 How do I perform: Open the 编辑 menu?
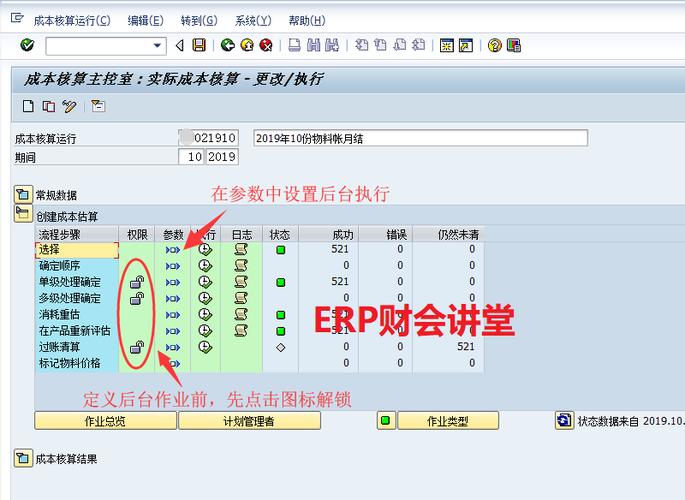[x=145, y=21]
